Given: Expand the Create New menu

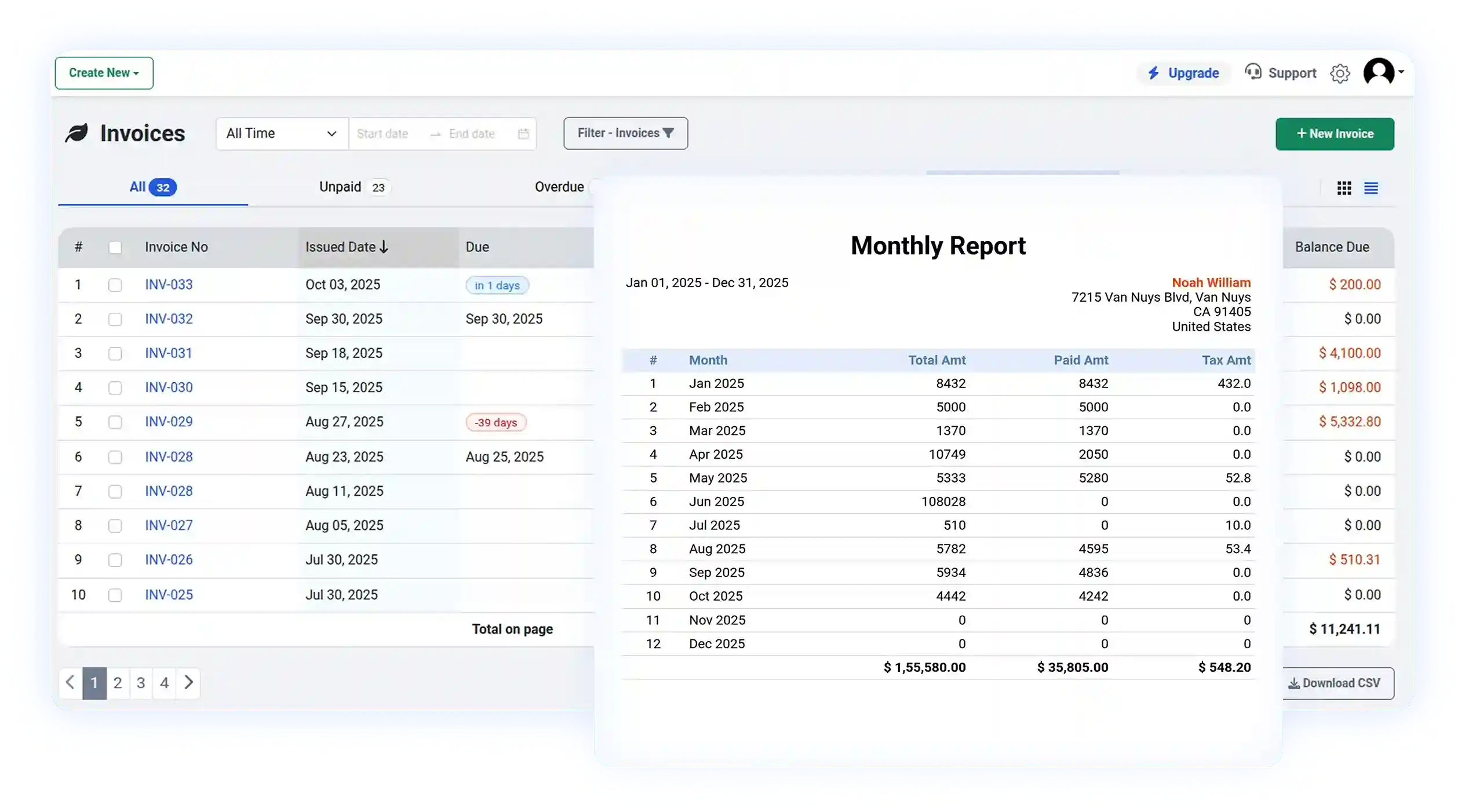Looking at the screenshot, I should (x=104, y=73).
